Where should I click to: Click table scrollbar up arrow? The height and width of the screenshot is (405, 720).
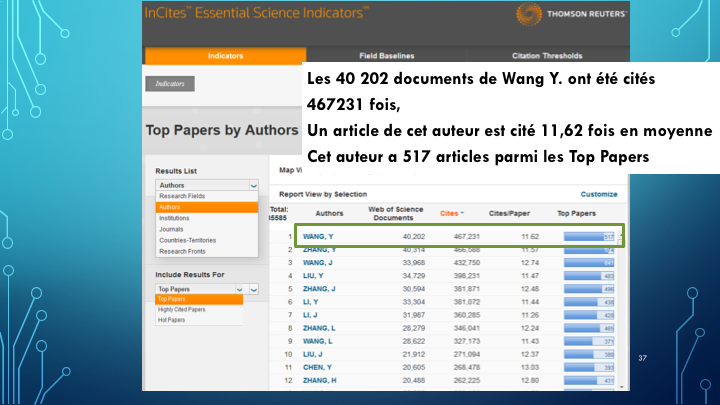tap(621, 236)
